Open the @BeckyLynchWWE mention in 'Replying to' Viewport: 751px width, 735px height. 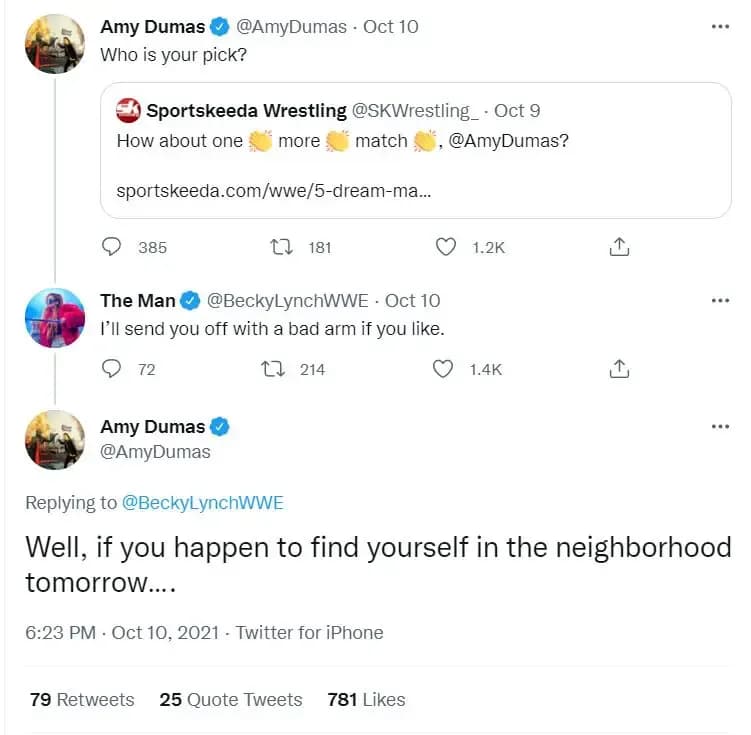[202, 503]
